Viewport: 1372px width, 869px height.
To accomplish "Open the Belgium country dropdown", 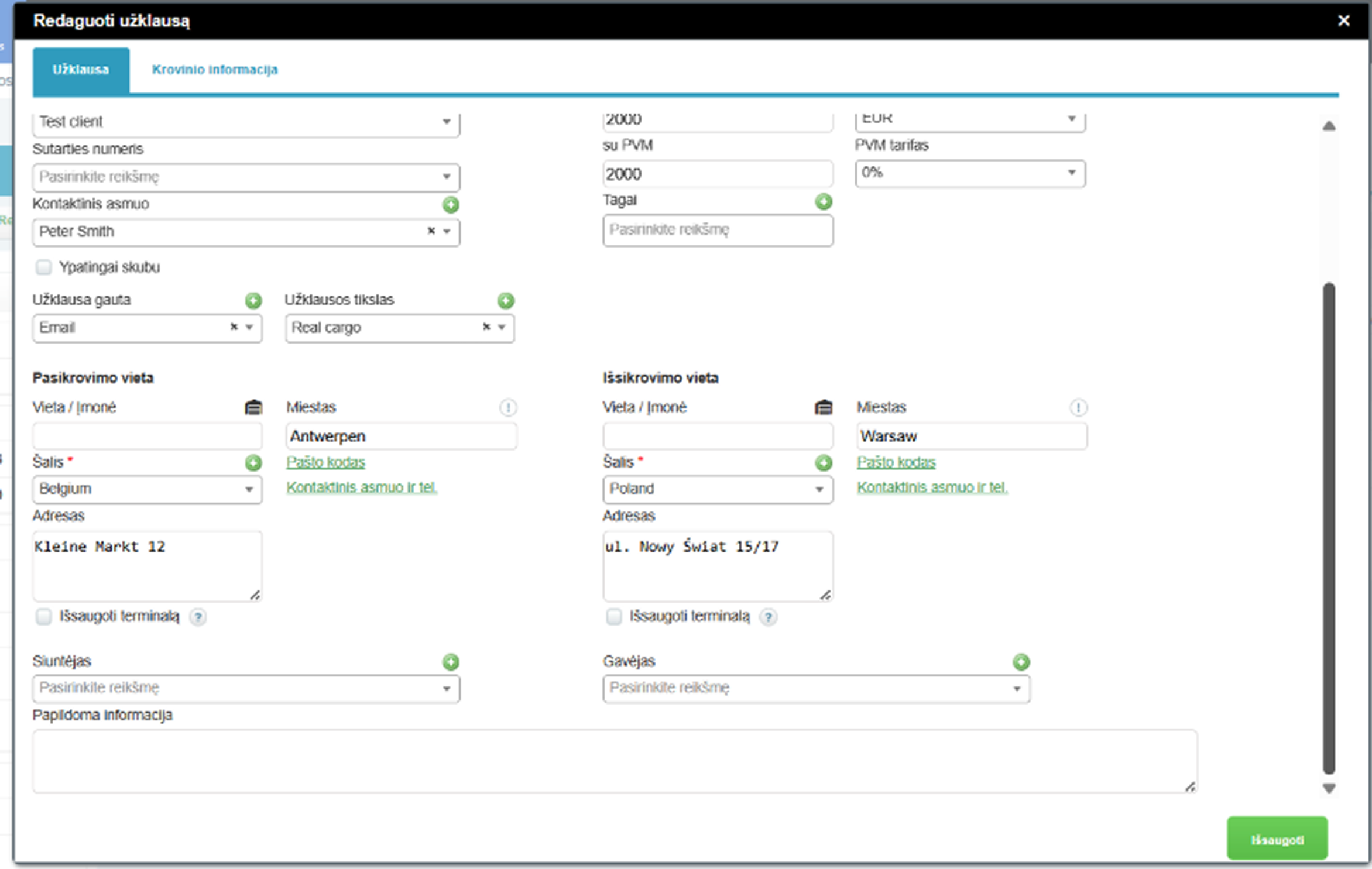I will (x=146, y=489).
